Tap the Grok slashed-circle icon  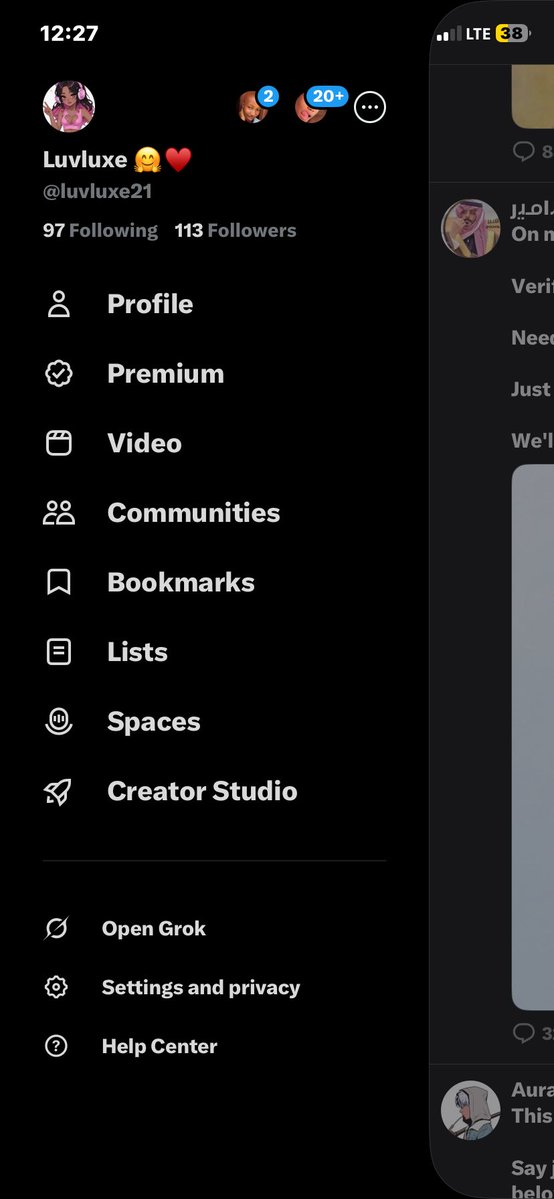57,928
